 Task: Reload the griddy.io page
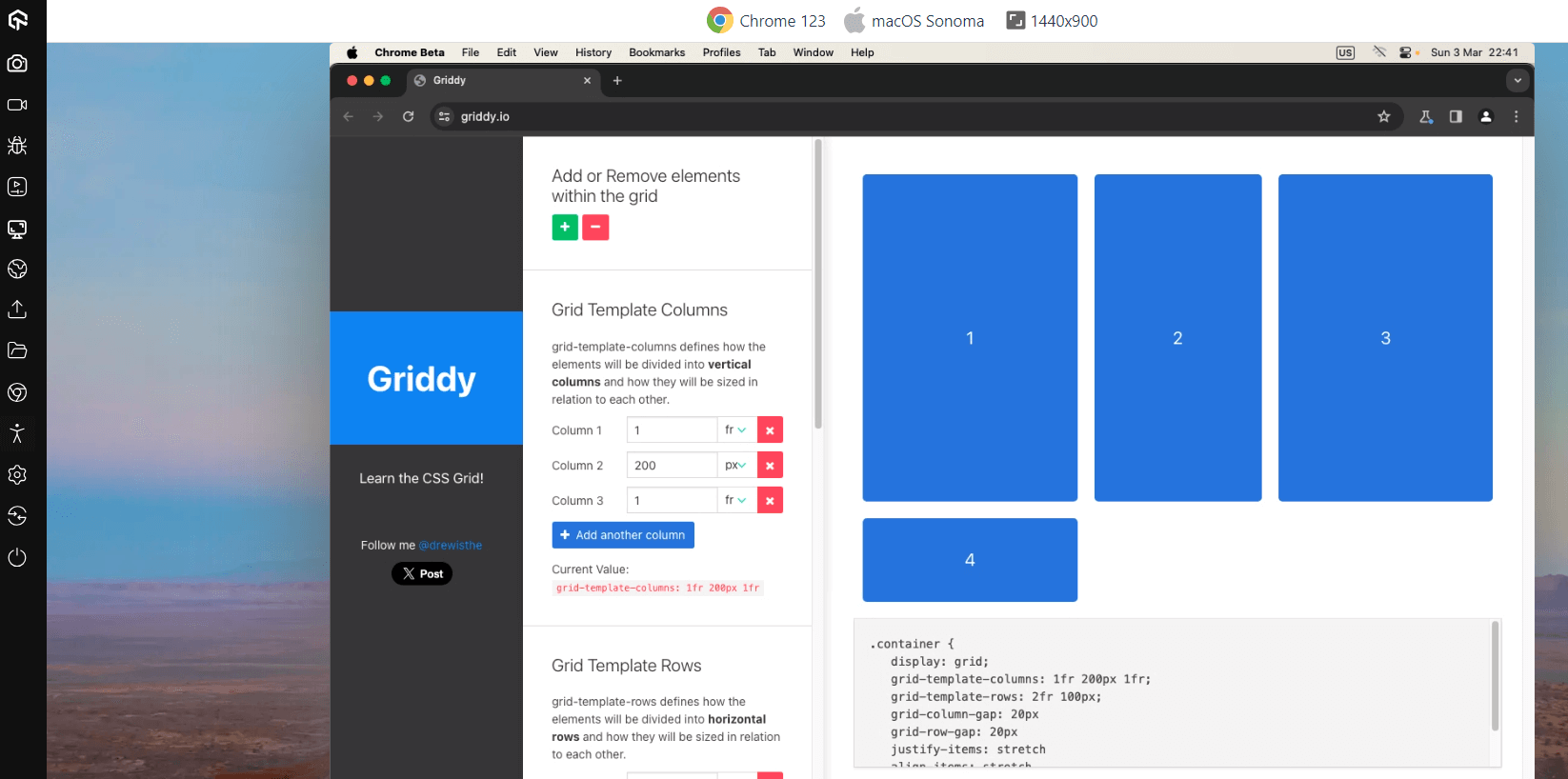click(x=408, y=117)
